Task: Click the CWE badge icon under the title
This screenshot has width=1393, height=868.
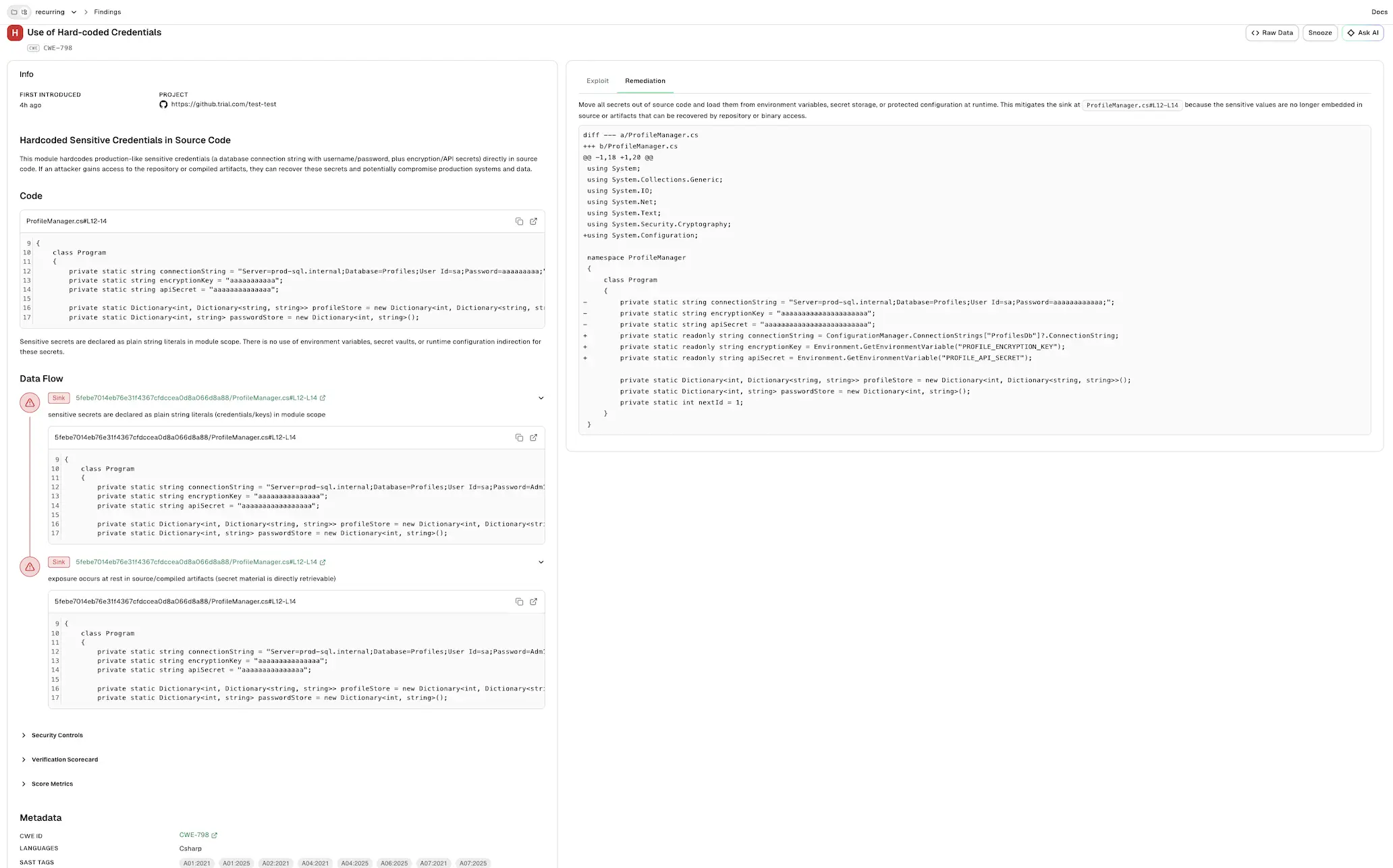Action: pos(33,48)
